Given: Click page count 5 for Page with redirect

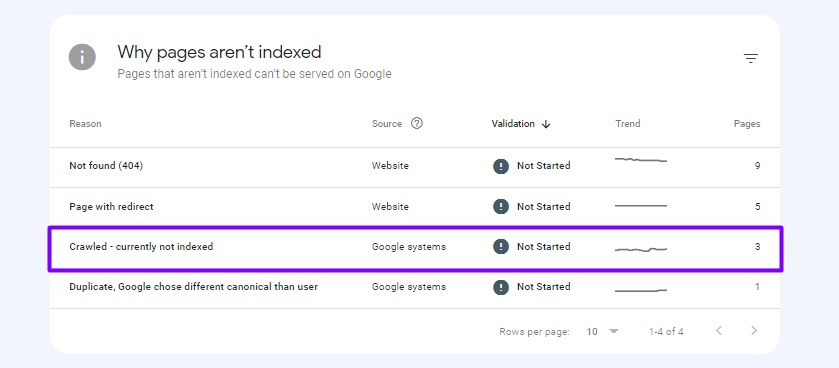Looking at the screenshot, I should 757,206.
